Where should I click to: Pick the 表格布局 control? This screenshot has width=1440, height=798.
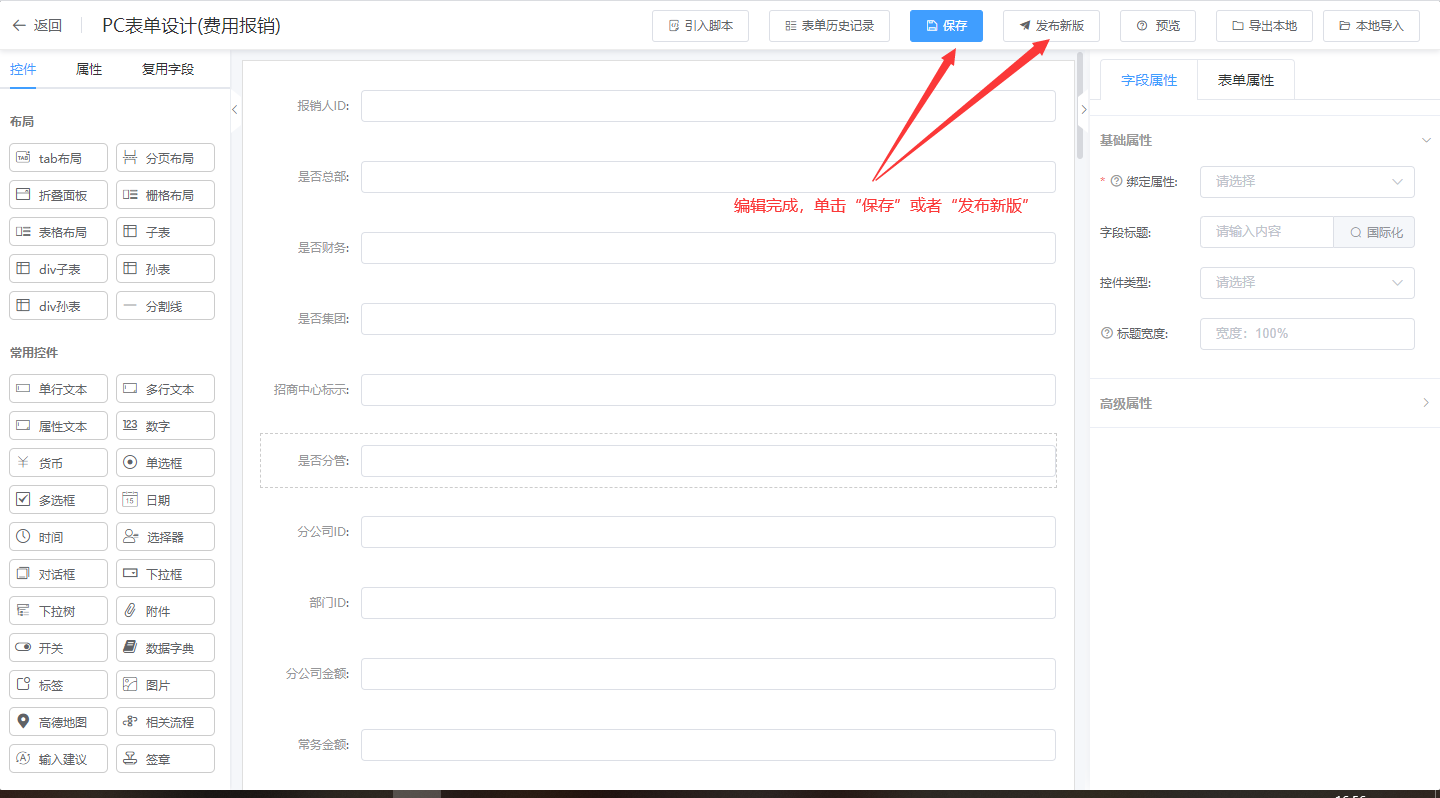pyautogui.click(x=58, y=232)
